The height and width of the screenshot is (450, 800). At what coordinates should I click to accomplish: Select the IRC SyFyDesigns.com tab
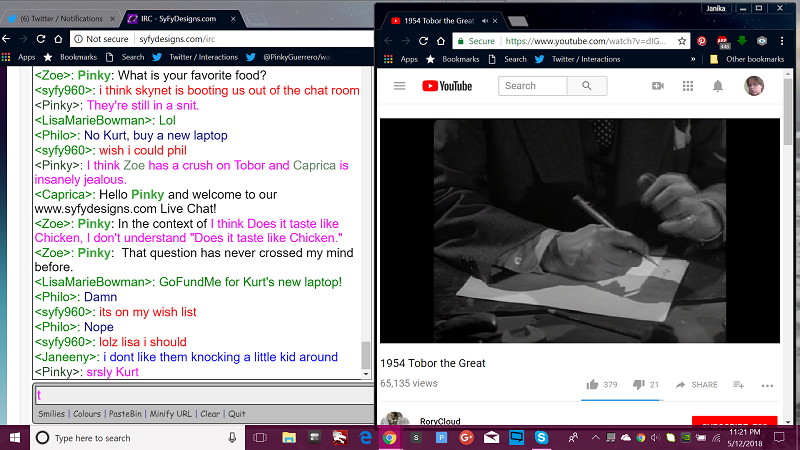click(x=182, y=19)
